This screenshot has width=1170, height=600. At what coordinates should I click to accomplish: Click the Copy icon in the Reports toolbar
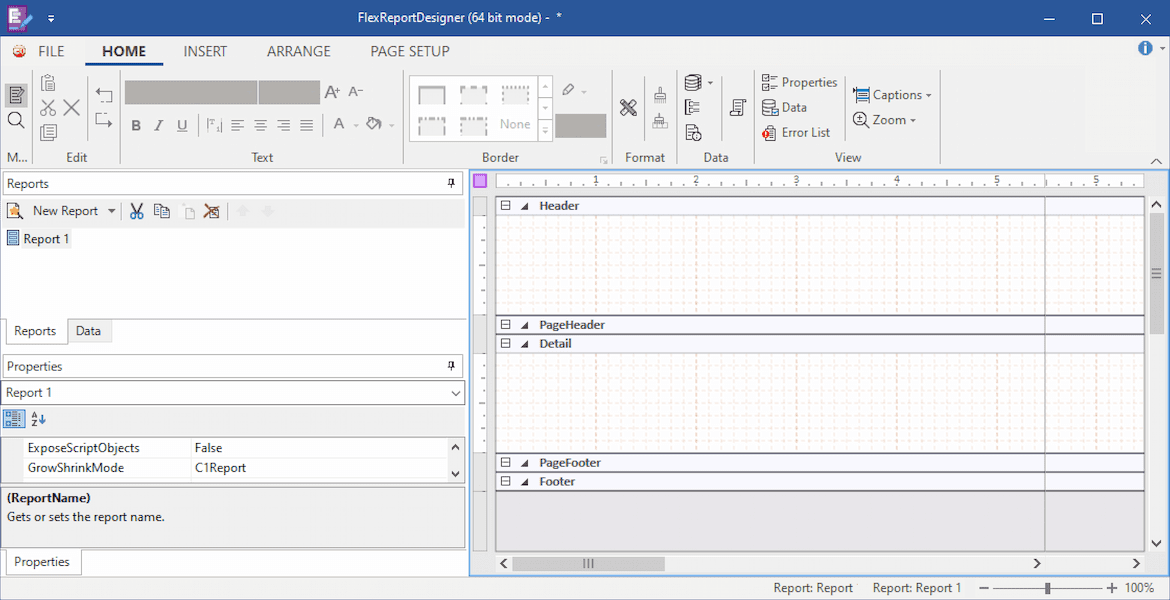161,210
